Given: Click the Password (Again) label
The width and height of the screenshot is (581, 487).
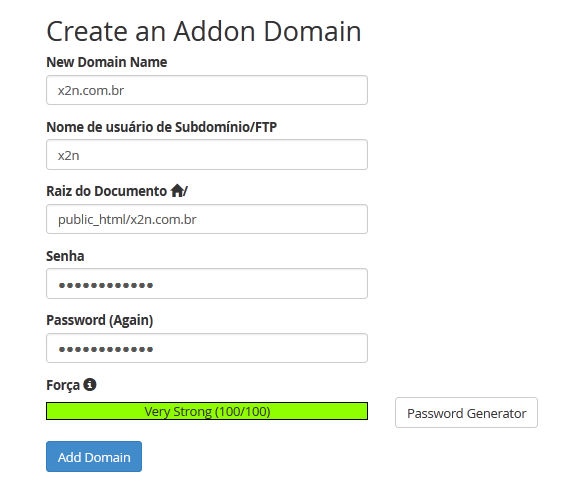Looking at the screenshot, I should pyautogui.click(x=100, y=320).
